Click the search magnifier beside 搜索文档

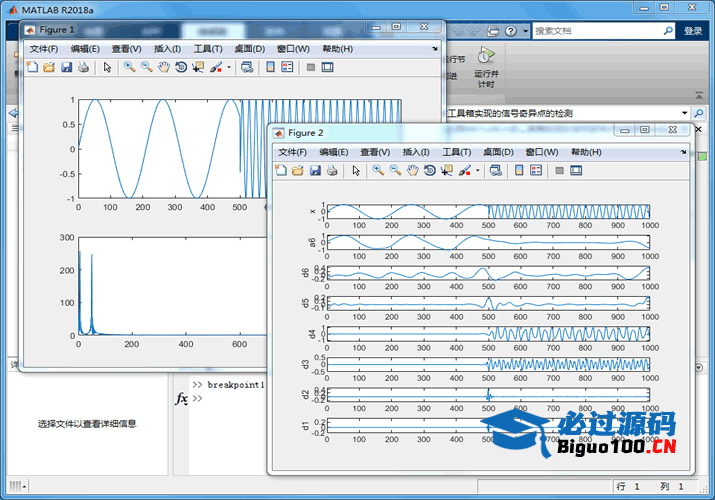coord(668,31)
